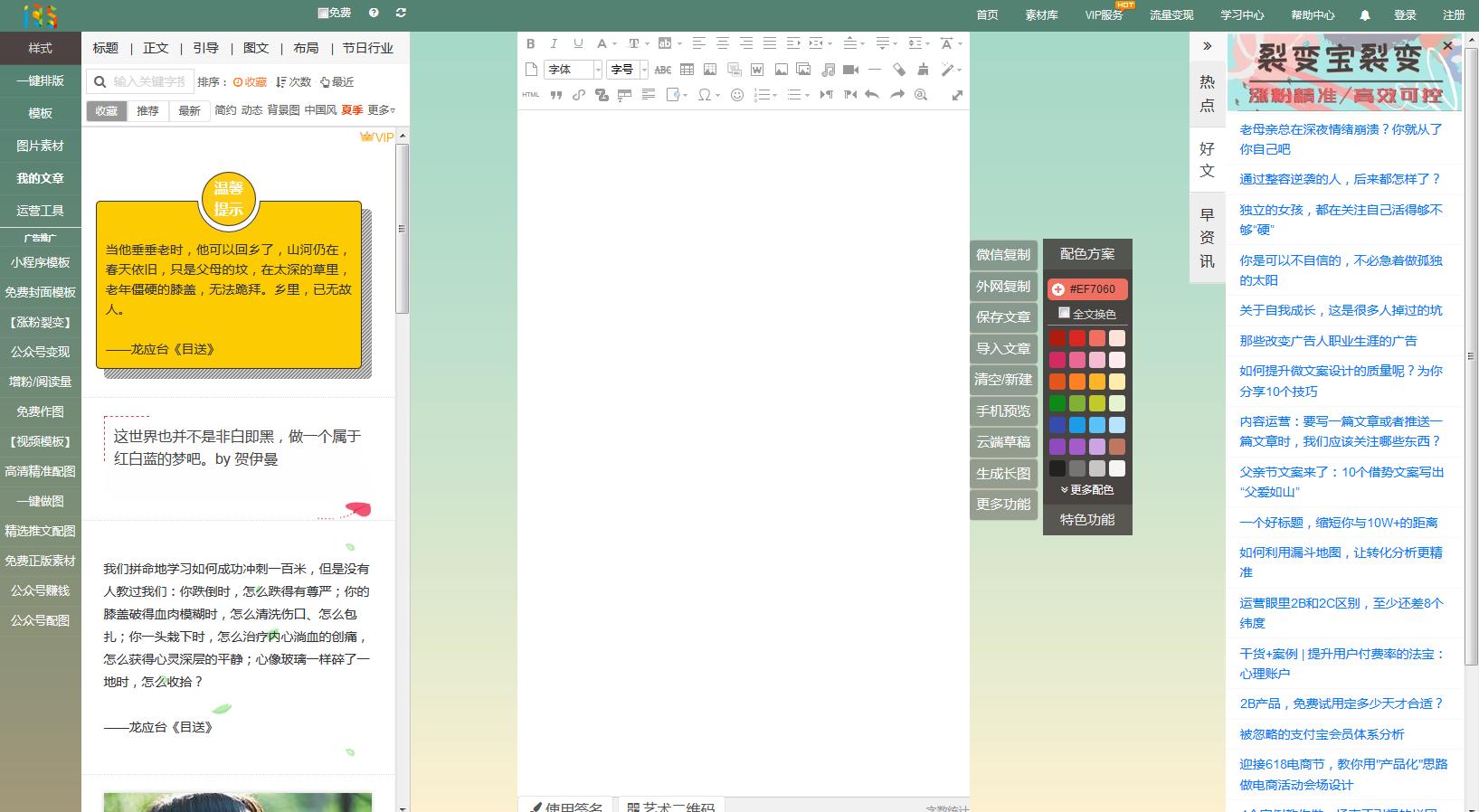Close the 裂变宝 banner ad

1447,45
